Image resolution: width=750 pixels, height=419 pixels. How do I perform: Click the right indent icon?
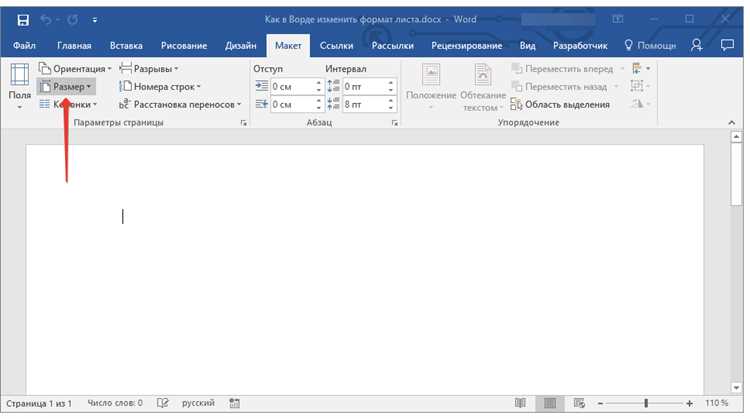(261, 104)
